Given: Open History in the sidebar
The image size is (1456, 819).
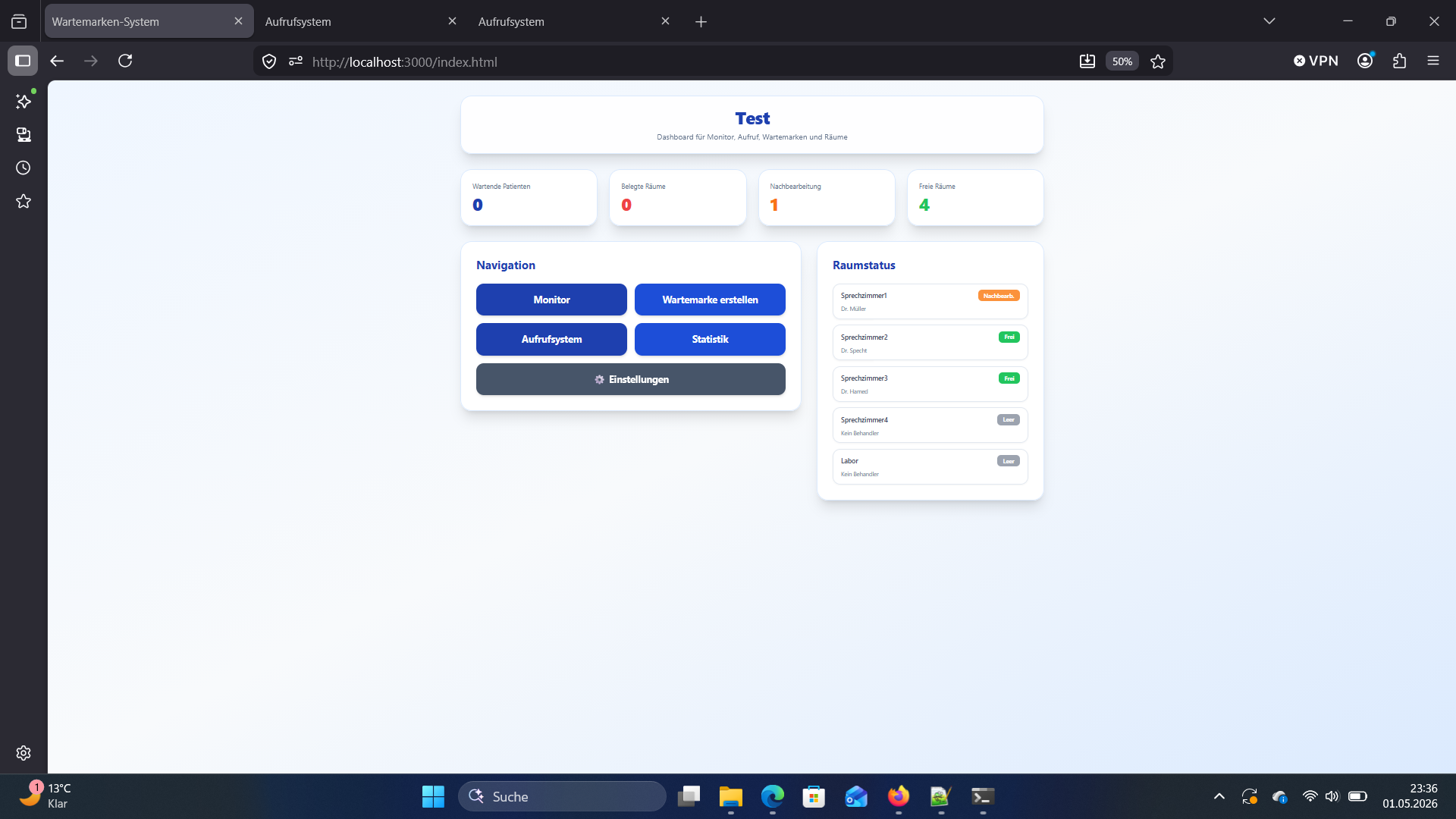Looking at the screenshot, I should 24,168.
